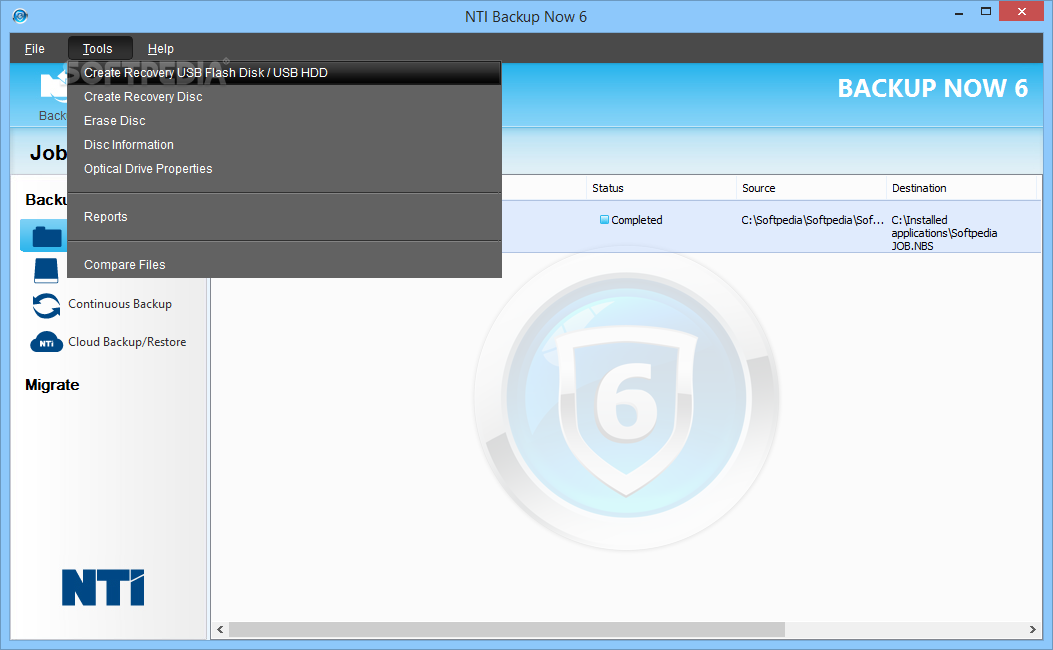Choose Create Recovery USB Flash Disk / USB HDD
The image size is (1053, 650).
(285, 73)
